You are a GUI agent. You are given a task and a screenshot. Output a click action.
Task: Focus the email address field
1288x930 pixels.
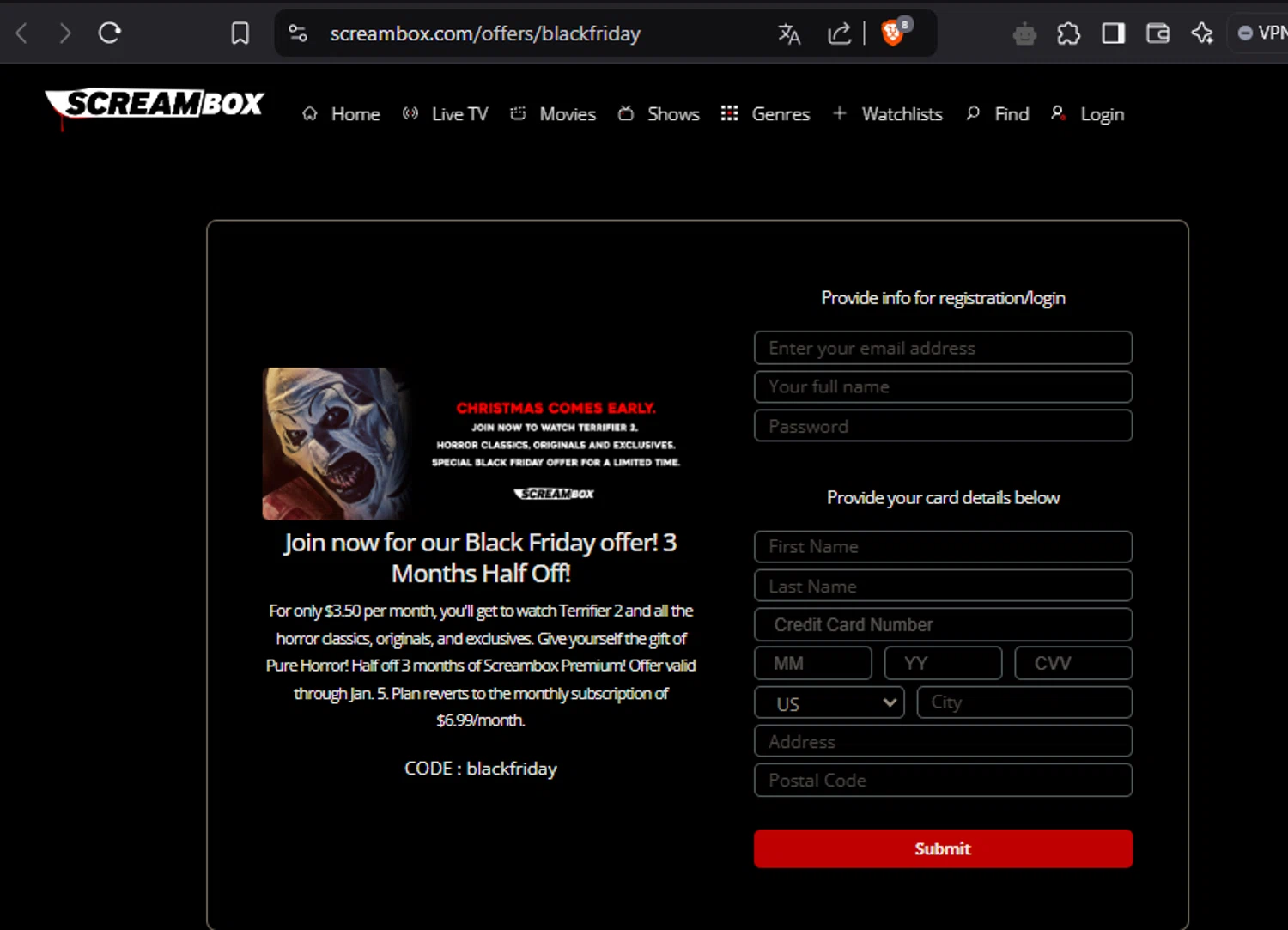(x=943, y=348)
